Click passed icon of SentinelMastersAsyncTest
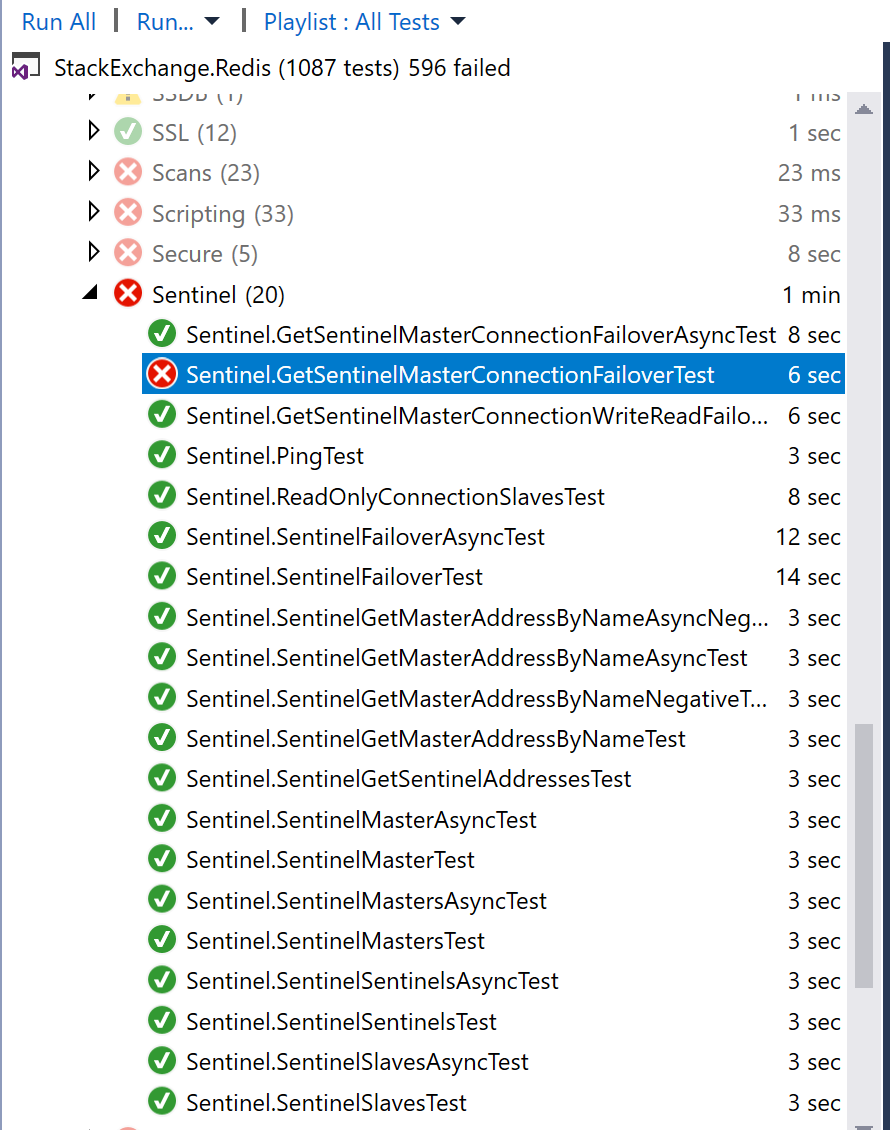Screen dimensions: 890x1130 pyautogui.click(x=161, y=899)
